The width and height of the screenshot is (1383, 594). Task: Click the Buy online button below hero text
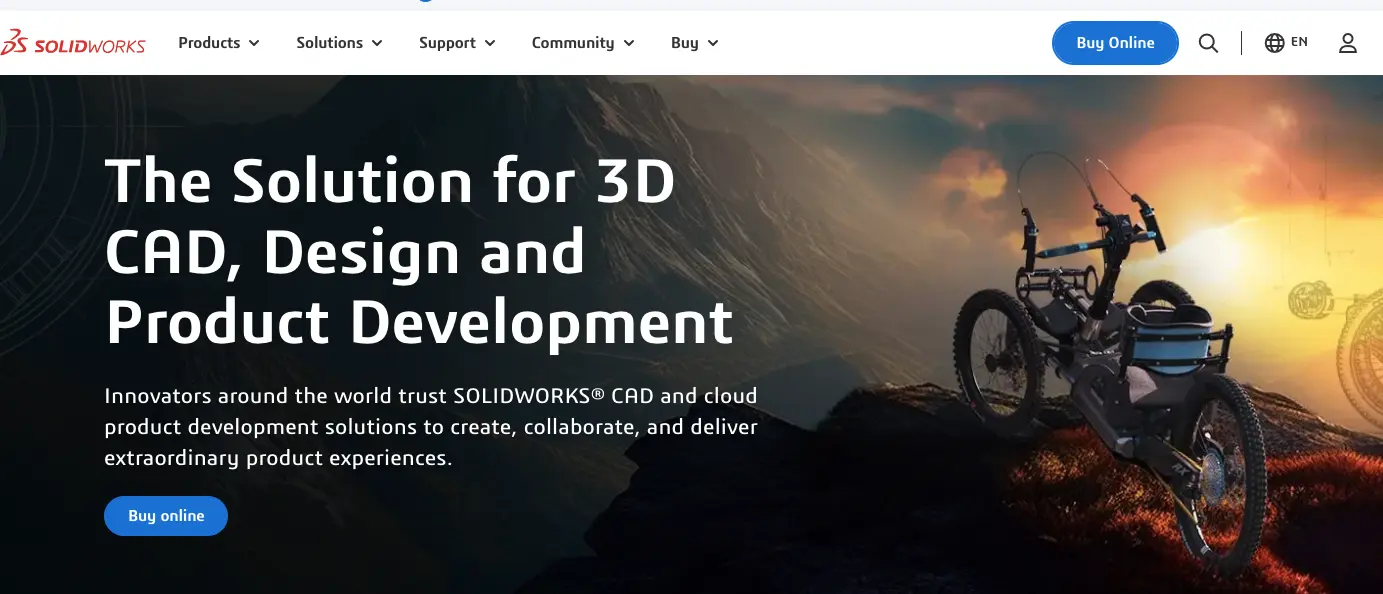(x=165, y=515)
